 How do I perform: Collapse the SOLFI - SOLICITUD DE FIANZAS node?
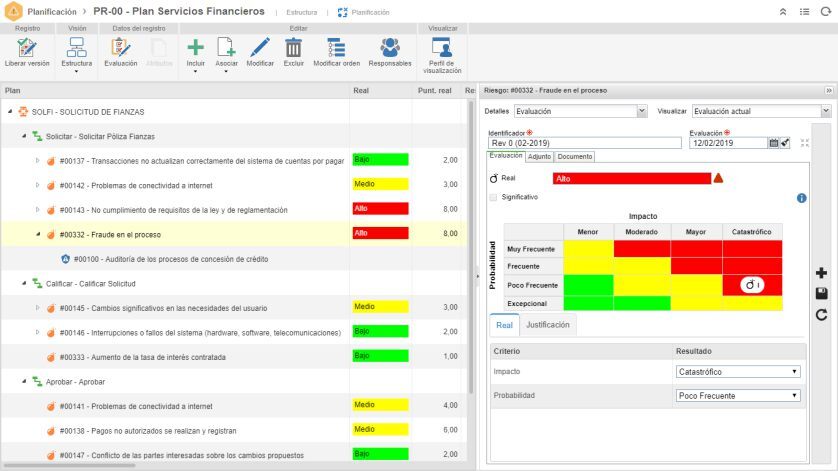10,111
